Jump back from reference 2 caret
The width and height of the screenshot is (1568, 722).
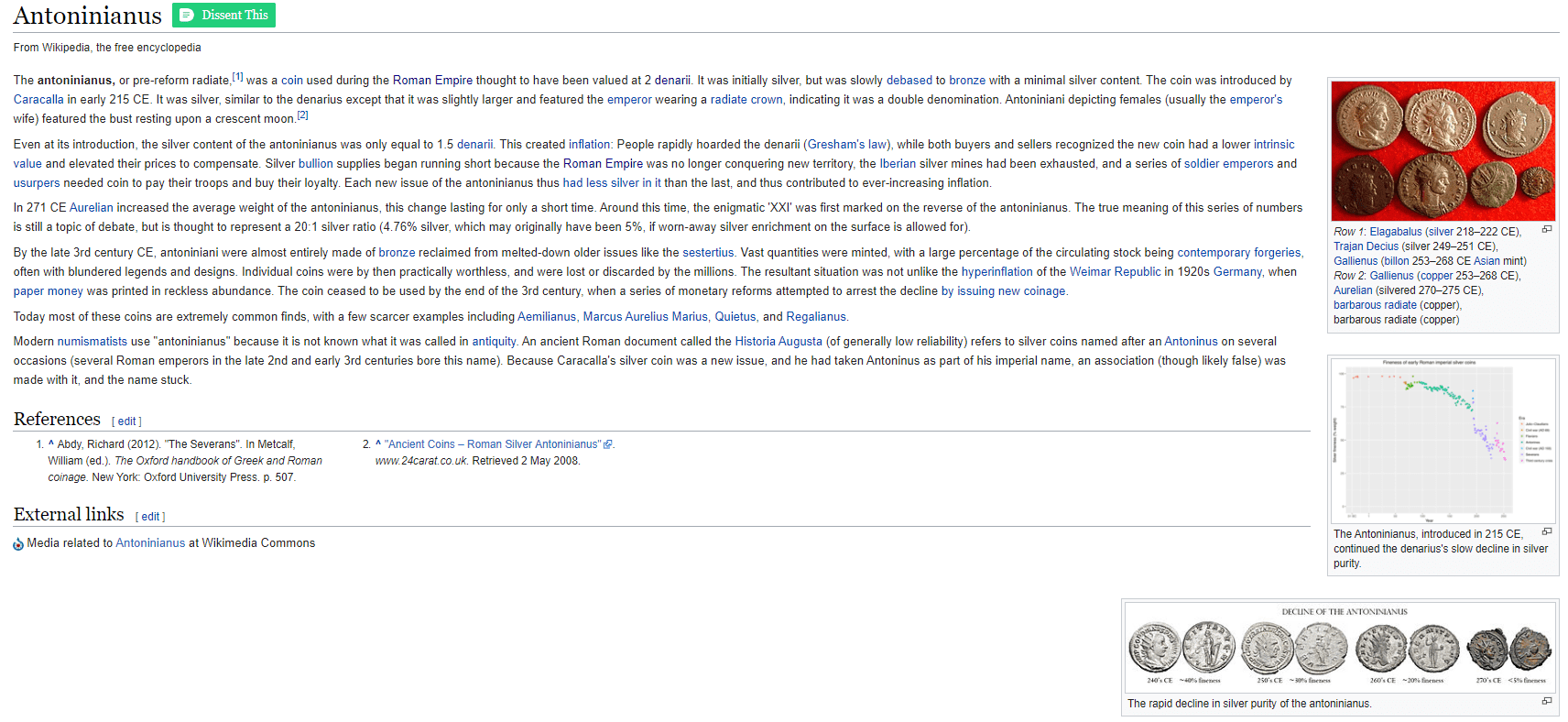[x=378, y=443]
